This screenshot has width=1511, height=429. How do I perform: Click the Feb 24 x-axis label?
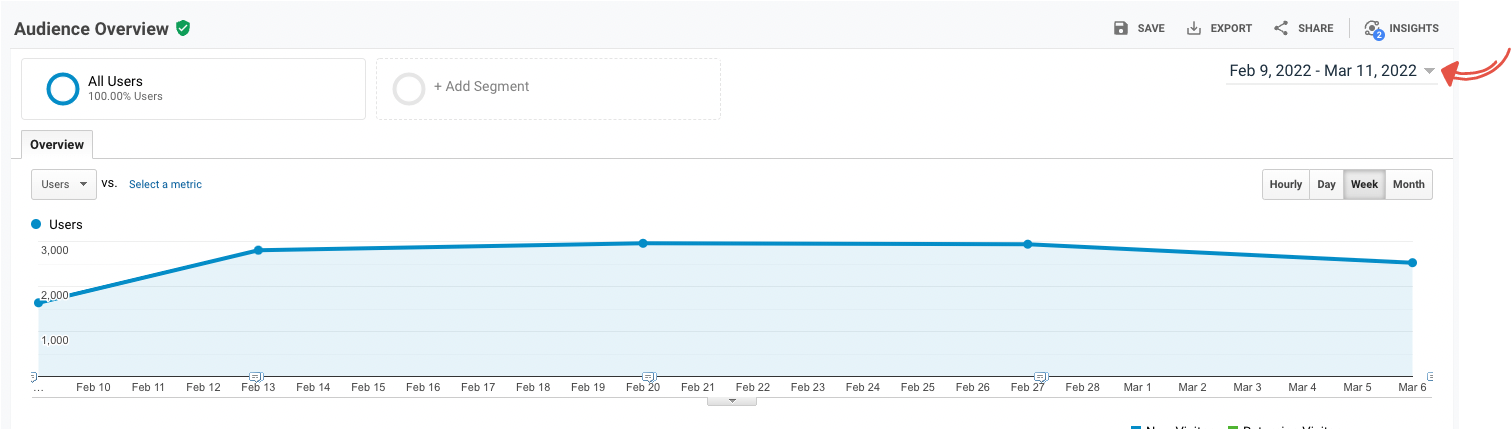tap(862, 387)
